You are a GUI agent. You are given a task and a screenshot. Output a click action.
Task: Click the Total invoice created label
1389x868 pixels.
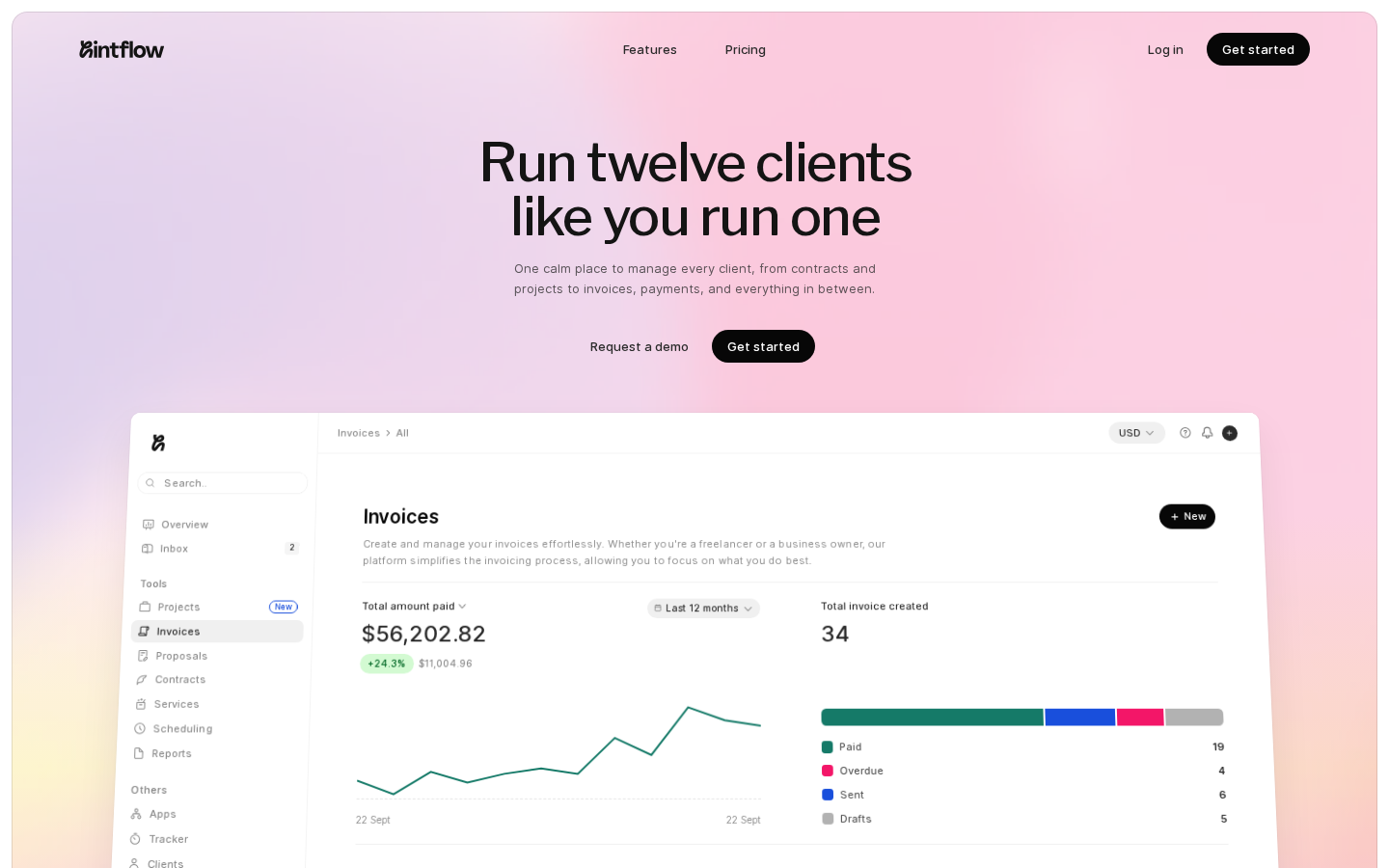[x=875, y=607]
